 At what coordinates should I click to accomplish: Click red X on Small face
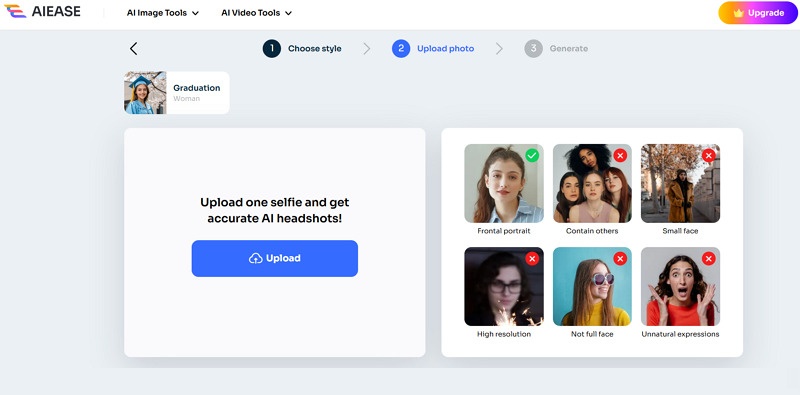coord(708,155)
